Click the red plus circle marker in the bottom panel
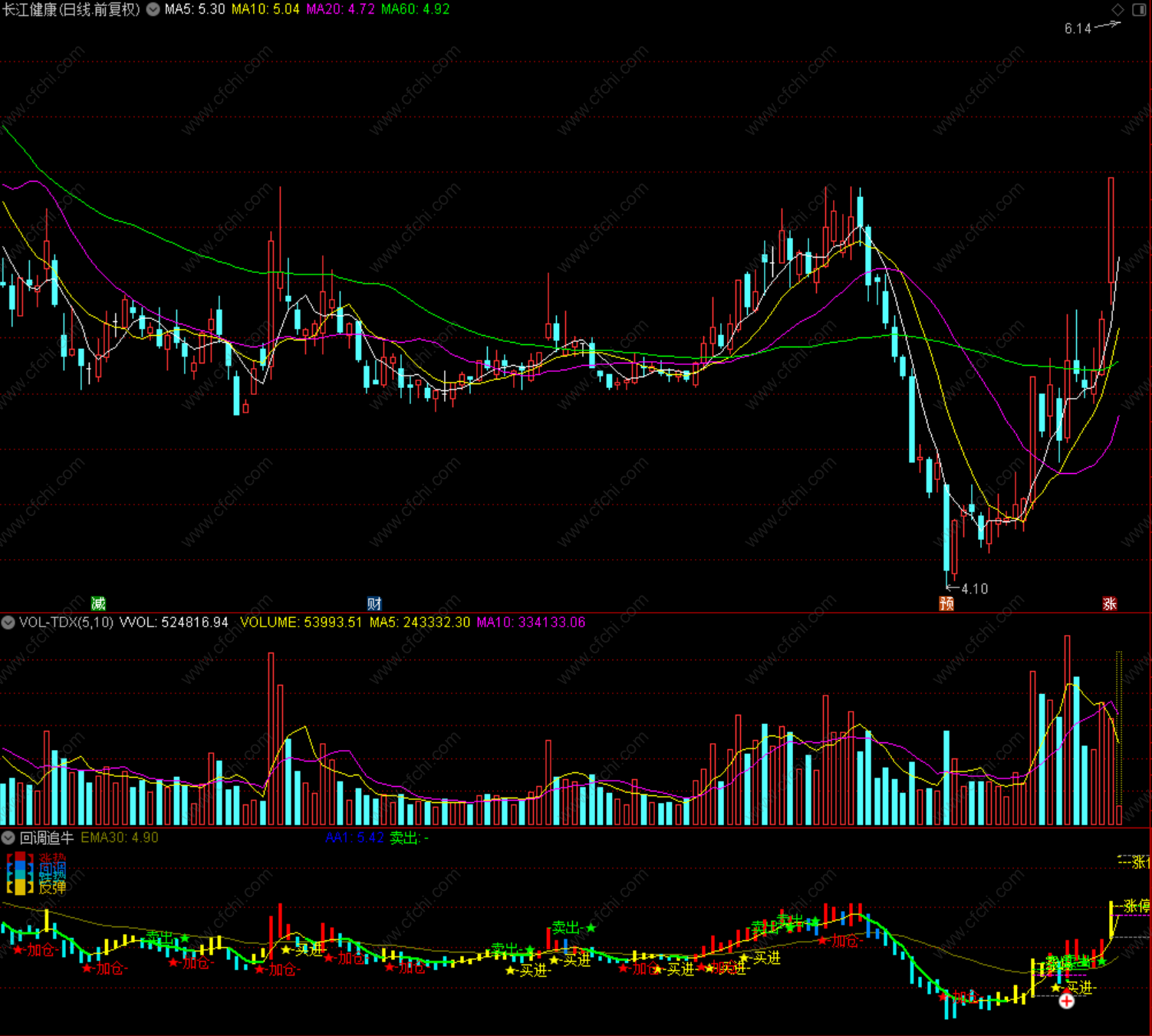1152x1036 pixels. (1066, 1000)
